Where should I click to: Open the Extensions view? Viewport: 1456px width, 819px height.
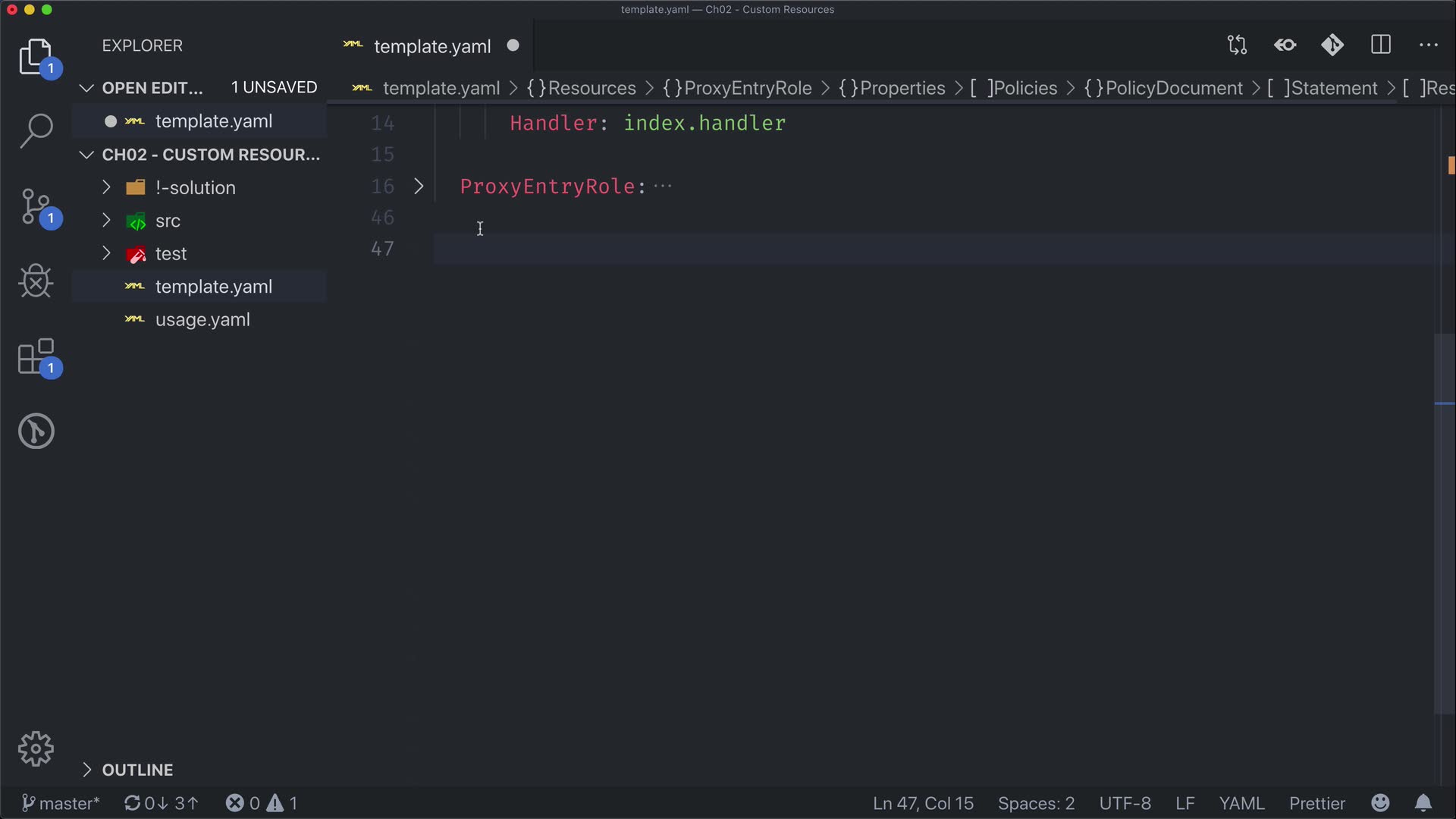36,356
